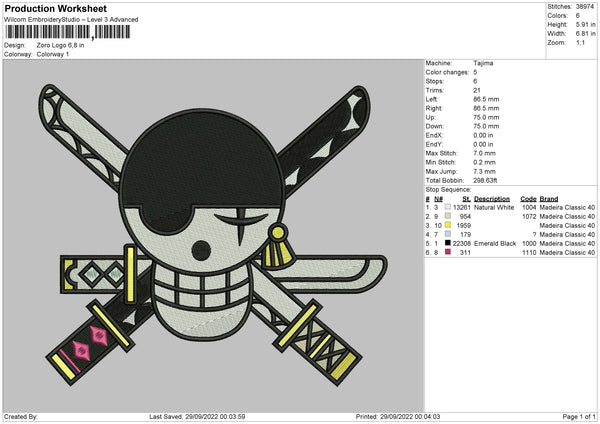This screenshot has height=424, width=600.
Task: Click the Color changes value 5
Action: click(475, 72)
